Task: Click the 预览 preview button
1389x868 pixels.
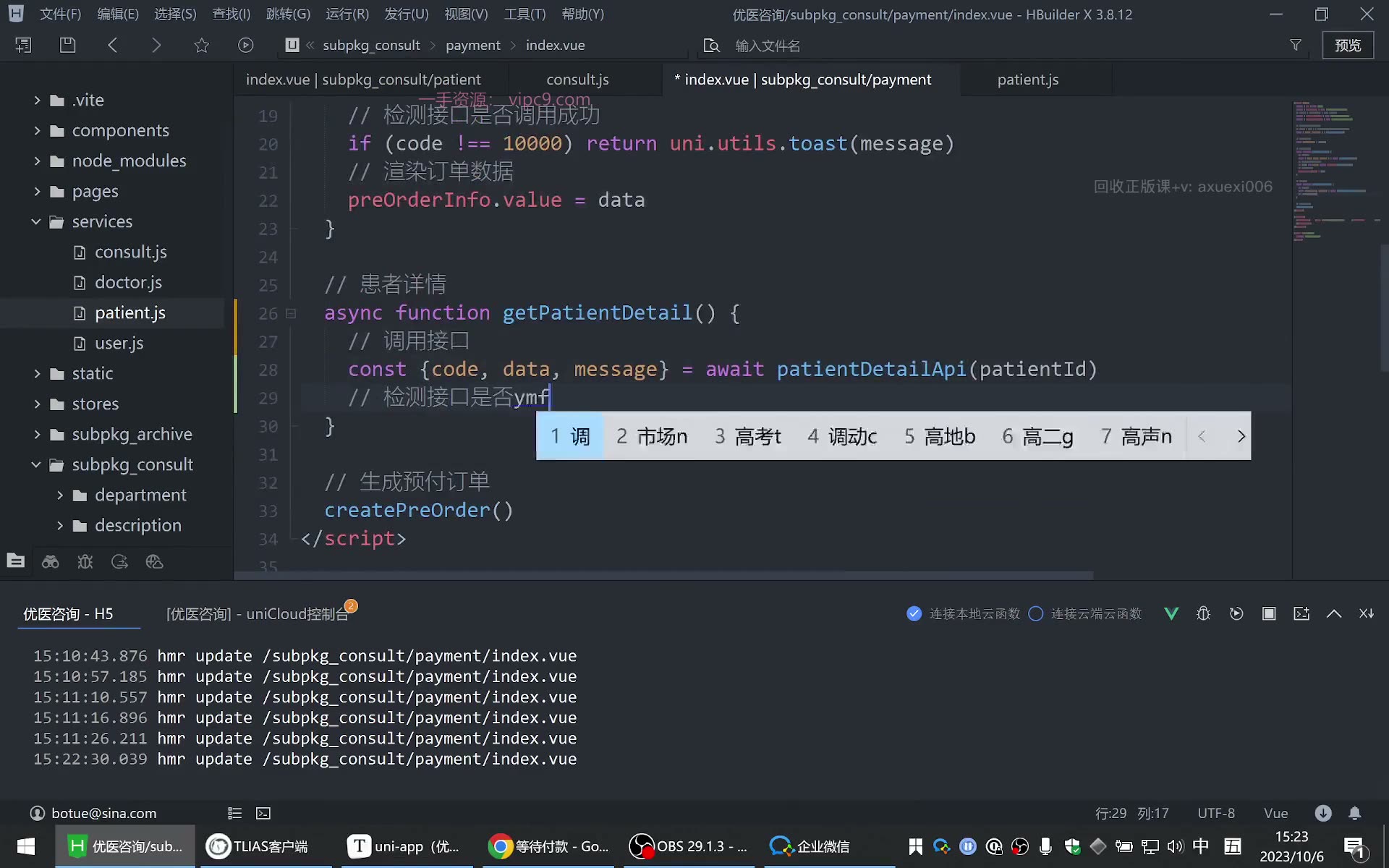Action: pos(1348,45)
